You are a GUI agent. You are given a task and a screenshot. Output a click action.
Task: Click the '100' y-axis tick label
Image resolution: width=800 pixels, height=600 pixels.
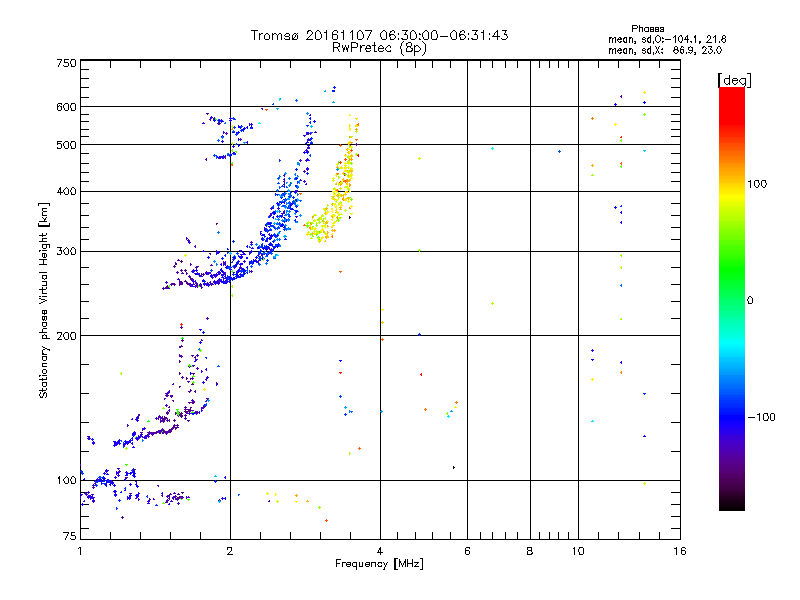66,480
